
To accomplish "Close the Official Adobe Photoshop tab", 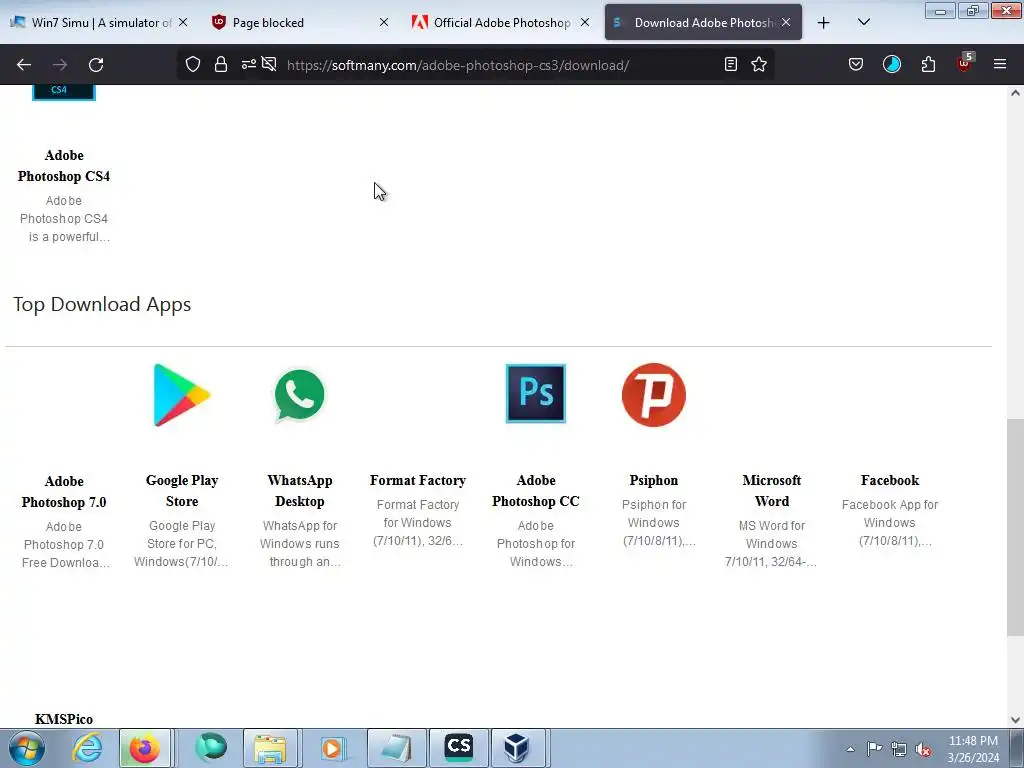I will pyautogui.click(x=585, y=23).
